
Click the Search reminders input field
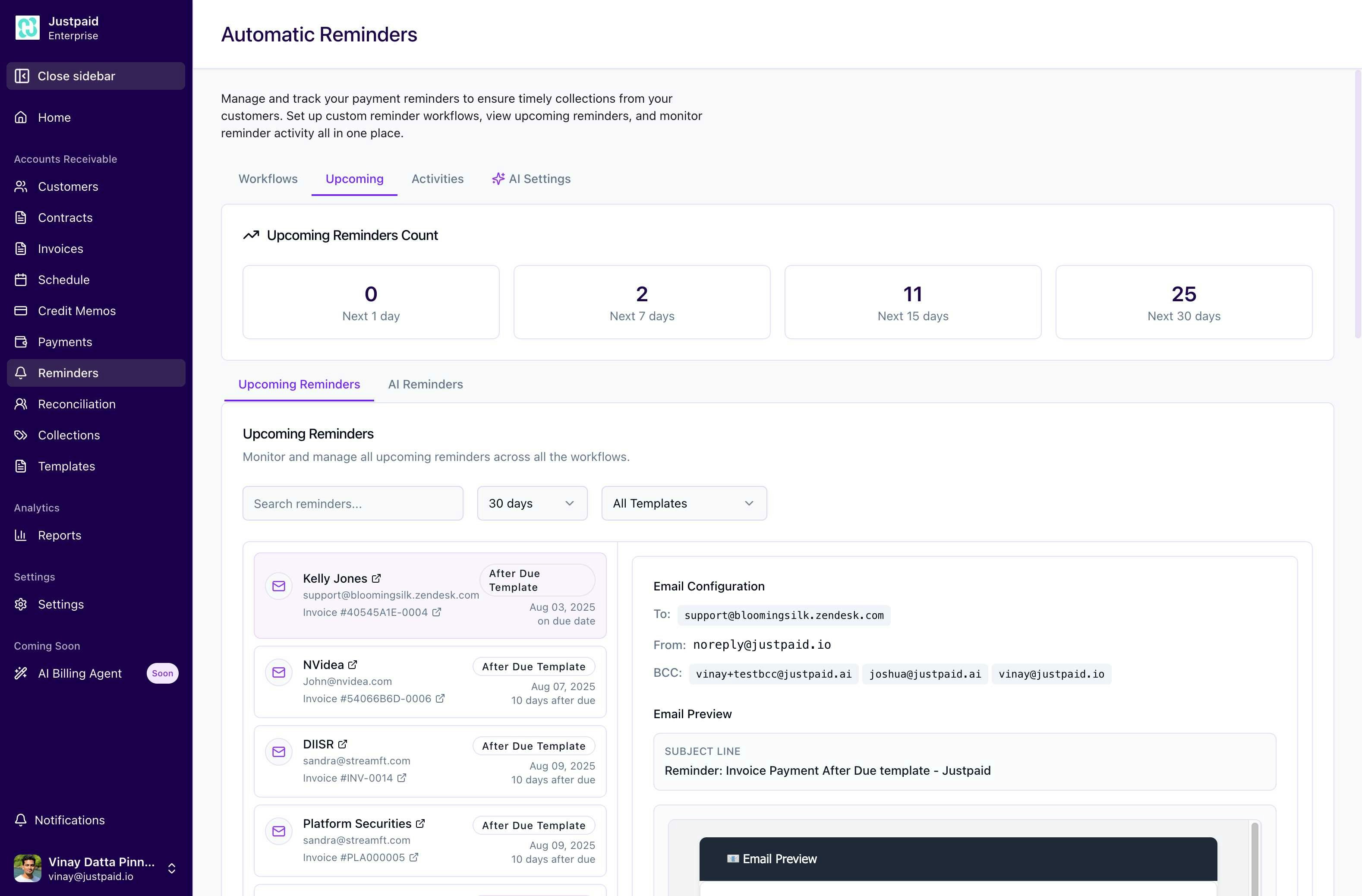[x=353, y=503]
